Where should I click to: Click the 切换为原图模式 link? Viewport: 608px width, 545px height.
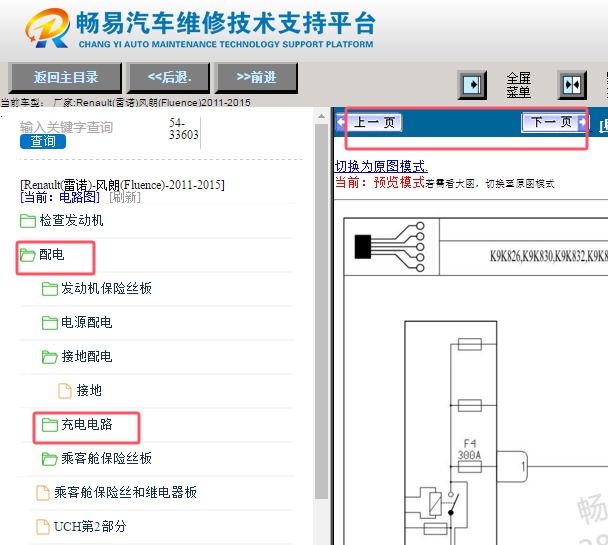coord(381,166)
